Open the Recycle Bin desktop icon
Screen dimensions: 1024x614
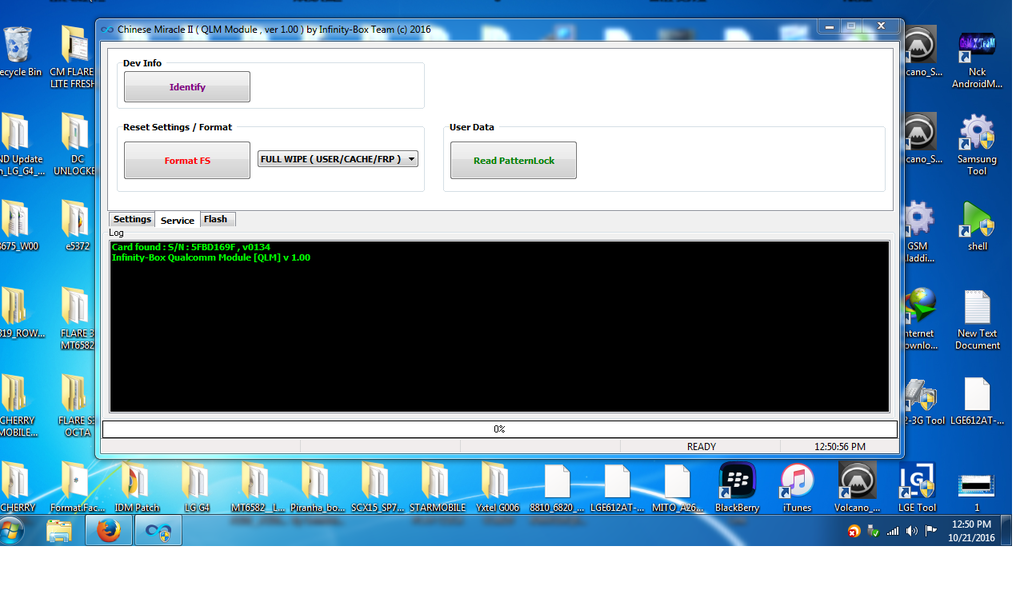point(18,52)
